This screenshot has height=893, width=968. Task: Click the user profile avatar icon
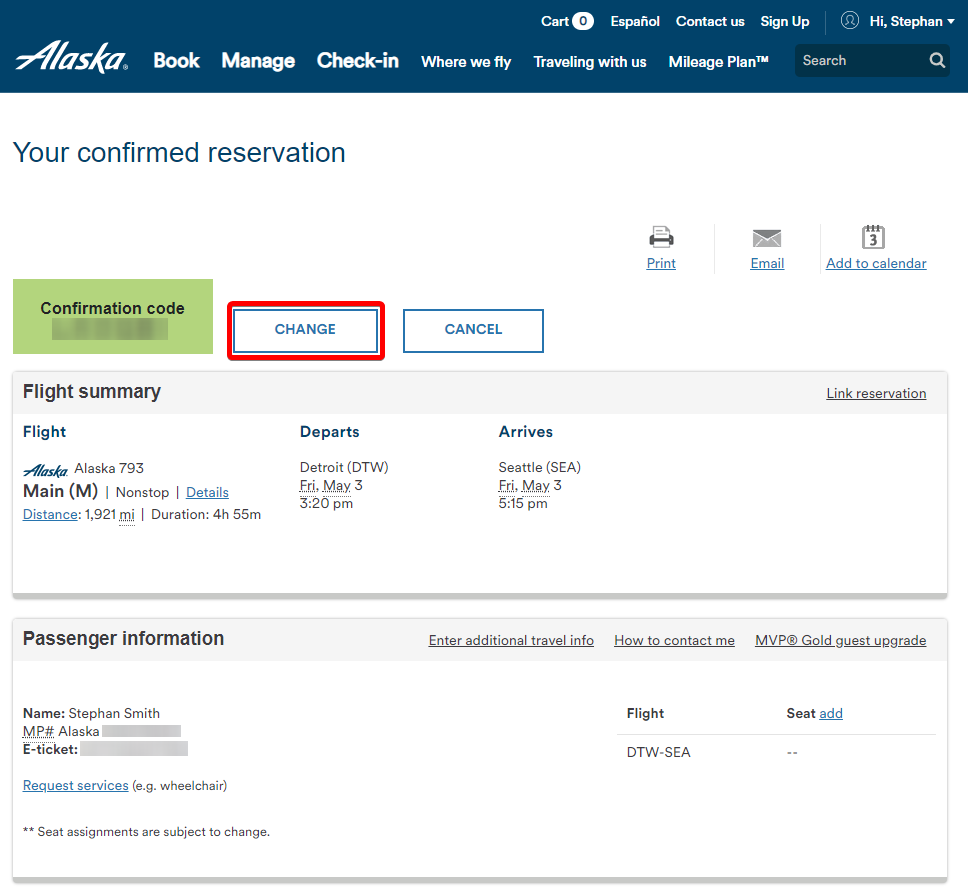[850, 21]
